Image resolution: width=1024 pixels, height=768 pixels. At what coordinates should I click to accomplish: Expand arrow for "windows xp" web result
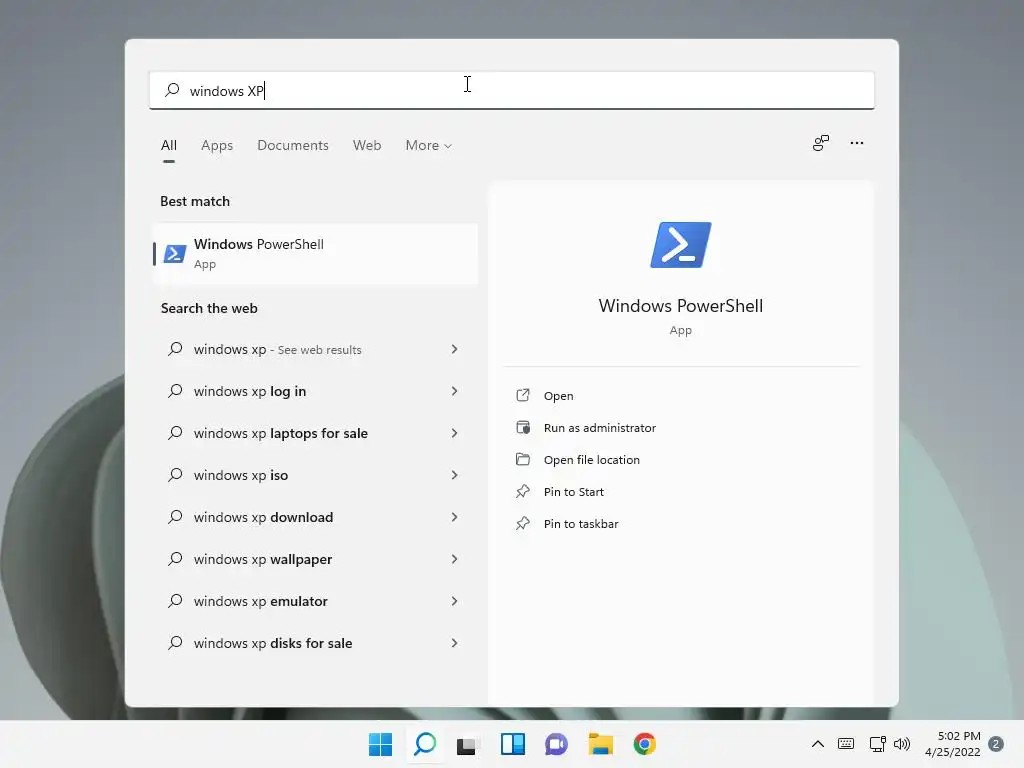point(455,349)
